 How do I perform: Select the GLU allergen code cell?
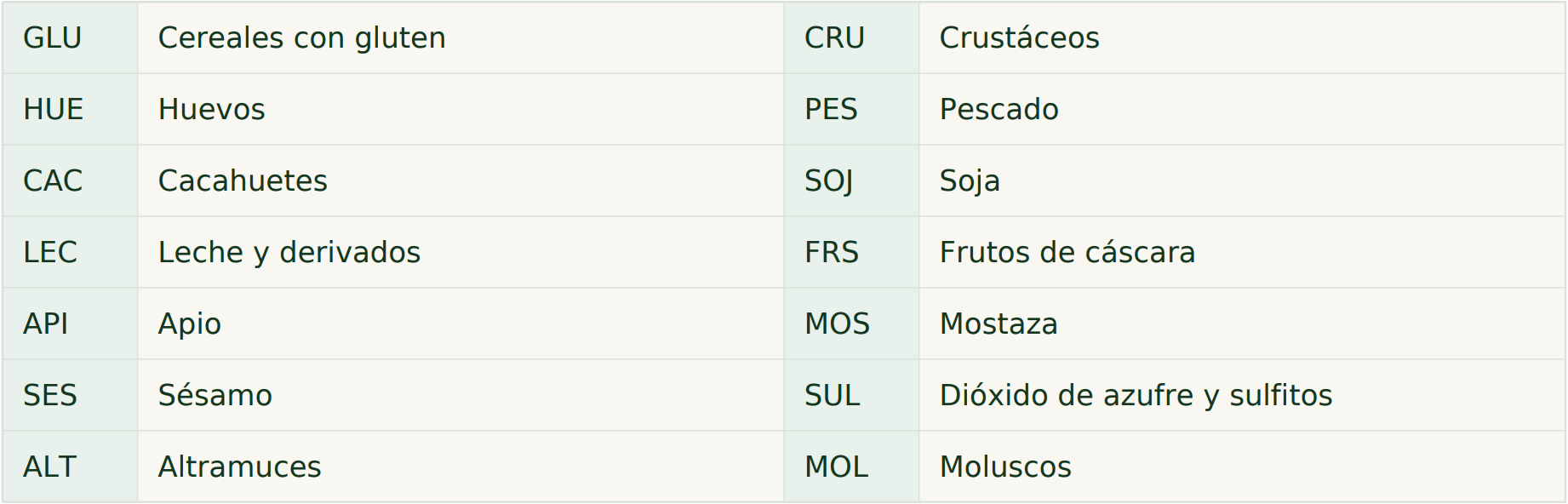pos(70,37)
